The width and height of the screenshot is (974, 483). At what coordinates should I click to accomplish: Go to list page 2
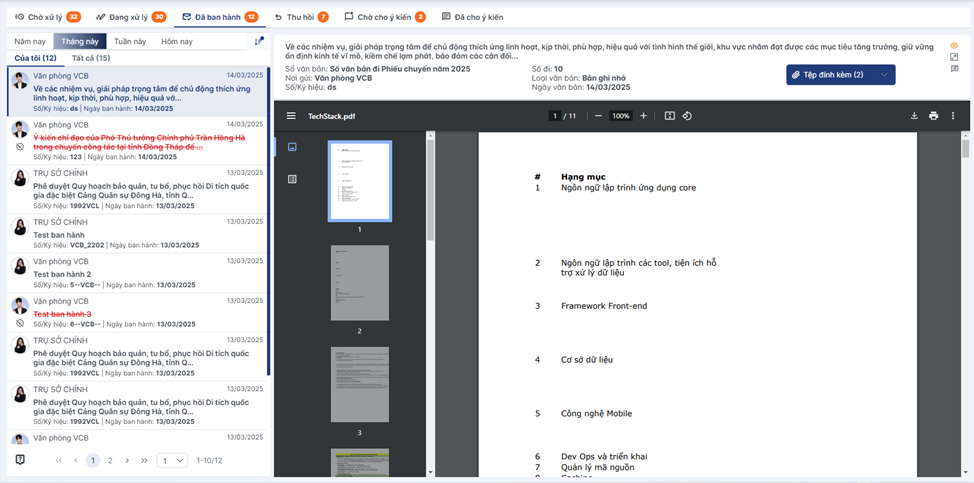tap(110, 461)
